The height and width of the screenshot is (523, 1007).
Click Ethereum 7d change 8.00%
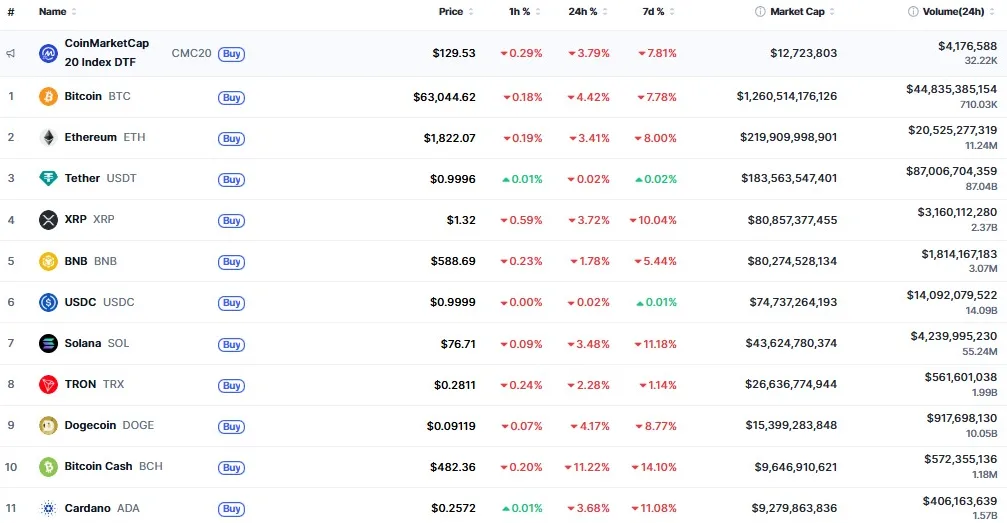coord(655,138)
